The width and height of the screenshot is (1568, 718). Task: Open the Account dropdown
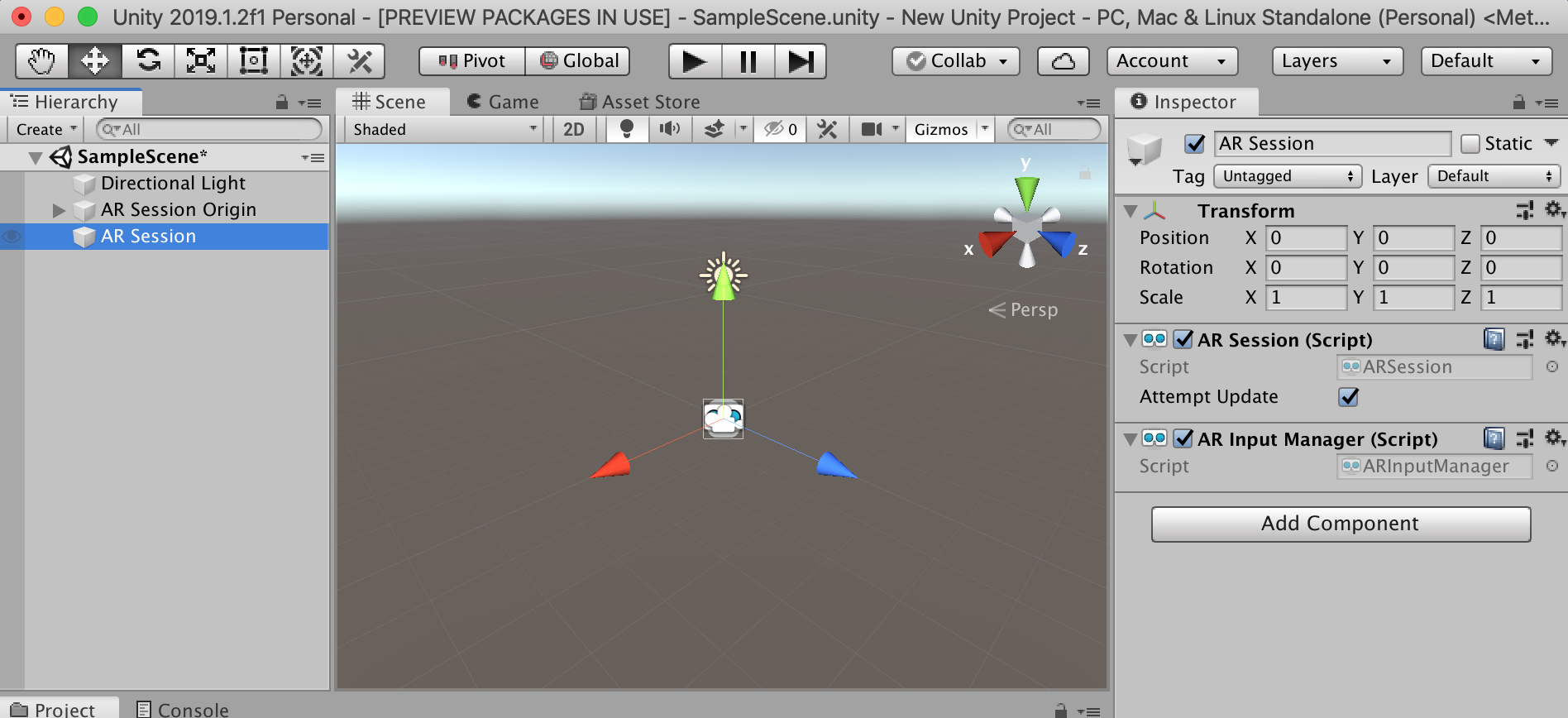click(1172, 61)
